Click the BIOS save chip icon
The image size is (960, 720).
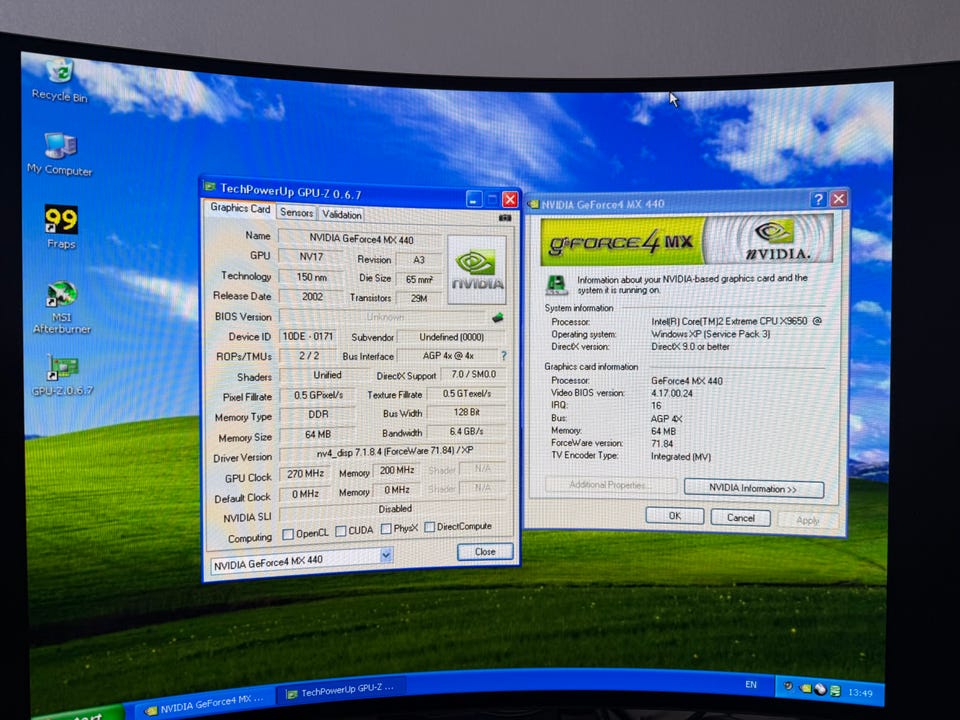click(x=498, y=318)
